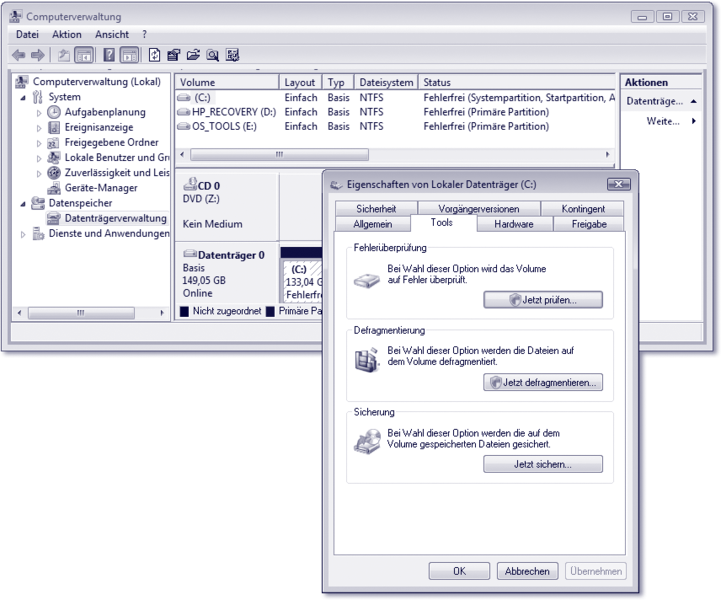Click the Refresh icon in the toolbar
Screen dimensions: 721x600
(x=154, y=56)
